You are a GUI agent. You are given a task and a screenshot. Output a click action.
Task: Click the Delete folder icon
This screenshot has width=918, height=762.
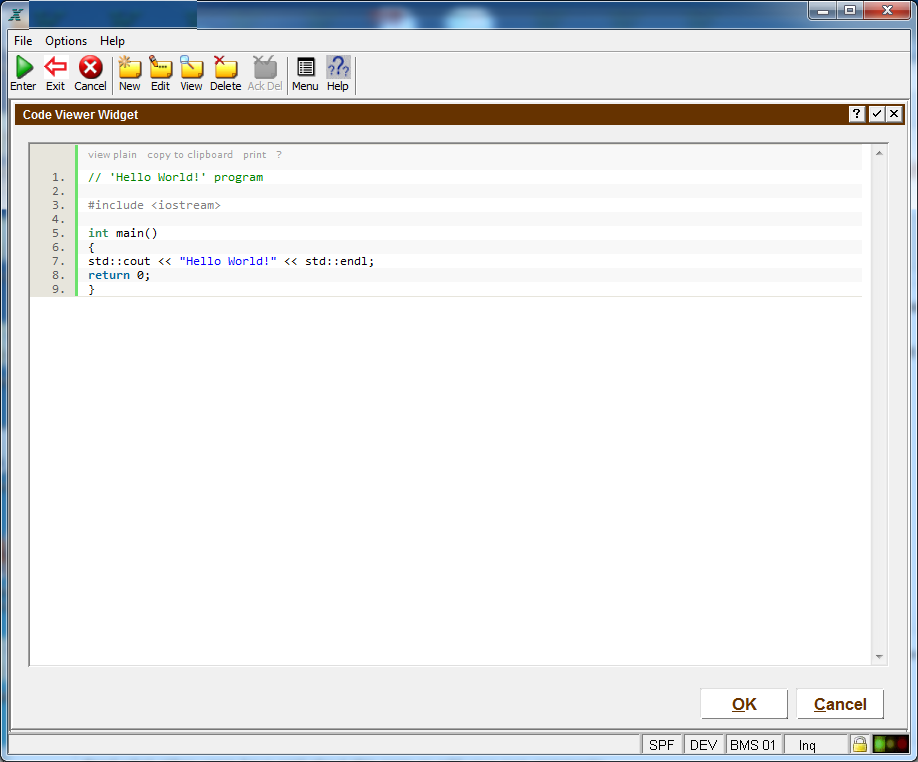tap(225, 67)
